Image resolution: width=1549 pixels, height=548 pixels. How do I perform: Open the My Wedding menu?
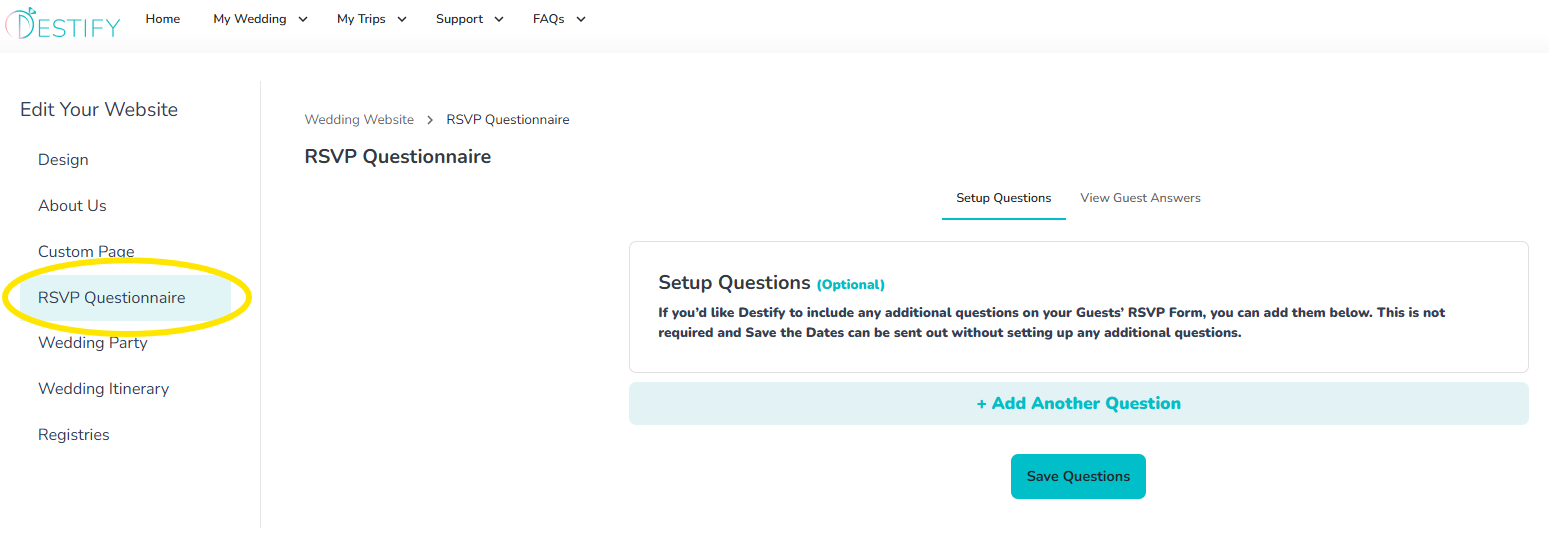(x=250, y=19)
